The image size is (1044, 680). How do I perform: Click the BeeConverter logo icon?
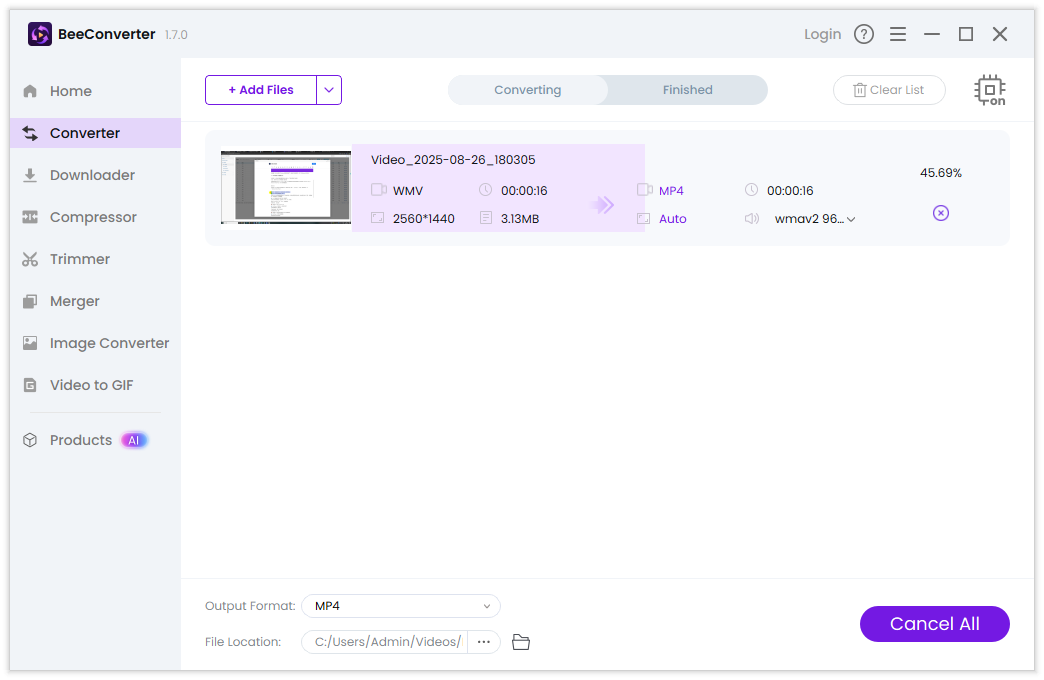tap(40, 34)
